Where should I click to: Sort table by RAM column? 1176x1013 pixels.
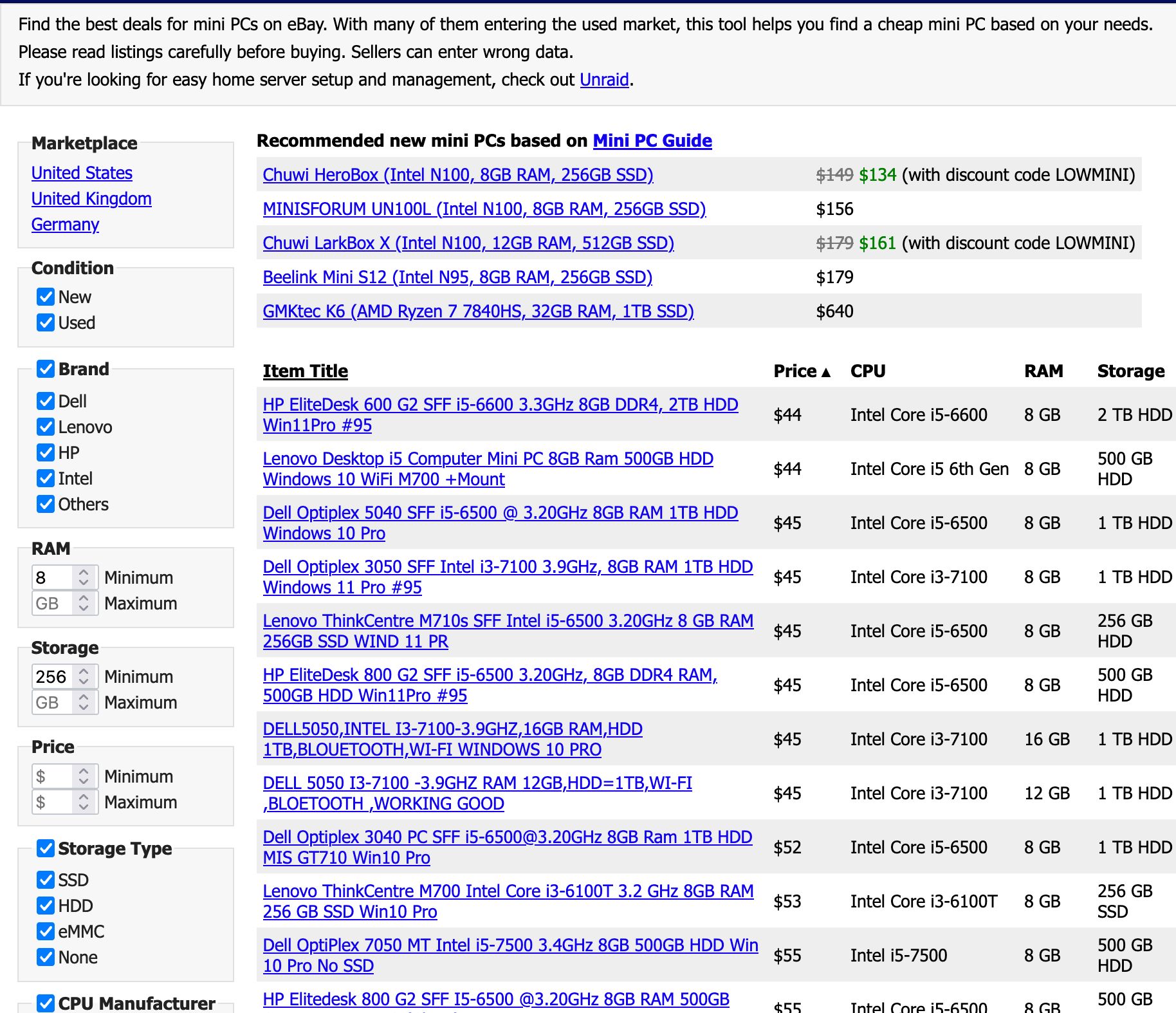click(1043, 371)
